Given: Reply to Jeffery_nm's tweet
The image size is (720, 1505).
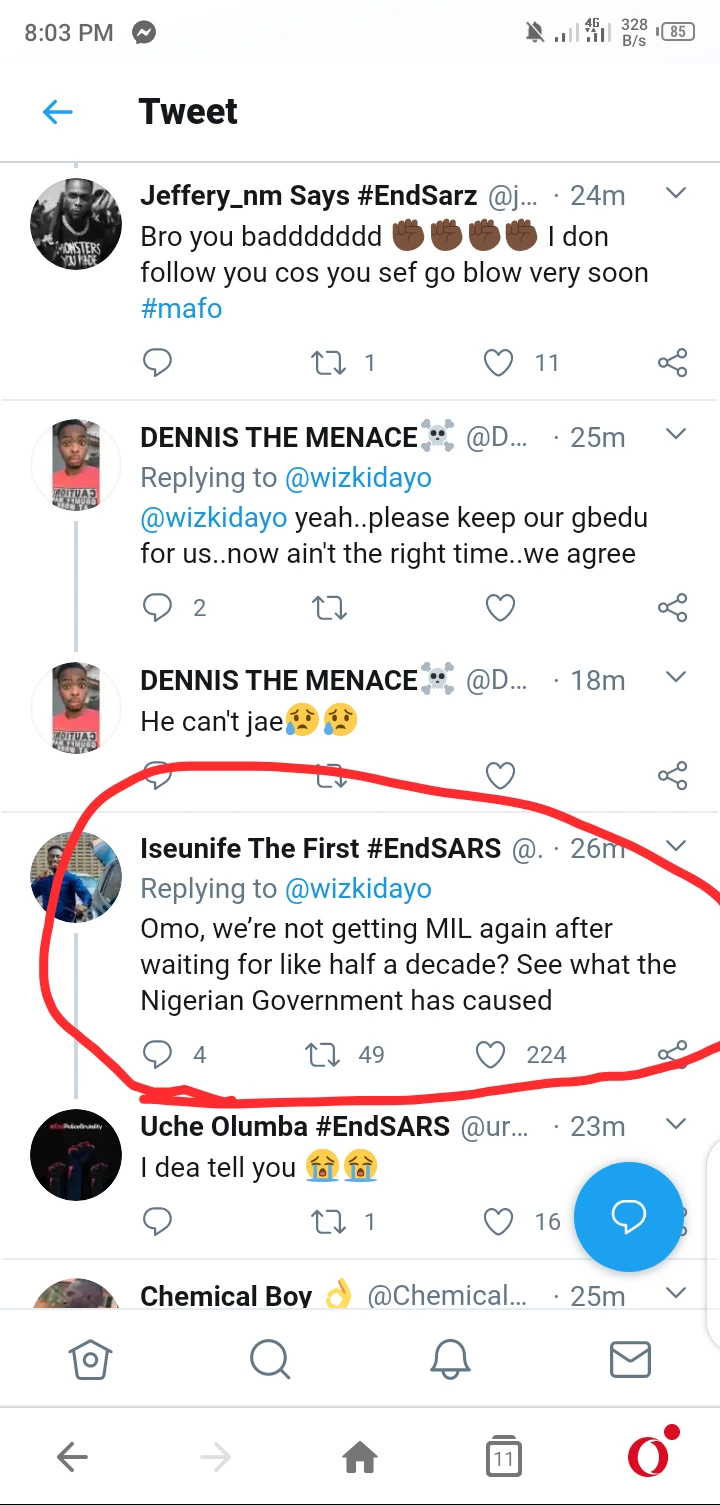Looking at the screenshot, I should coord(157,362).
